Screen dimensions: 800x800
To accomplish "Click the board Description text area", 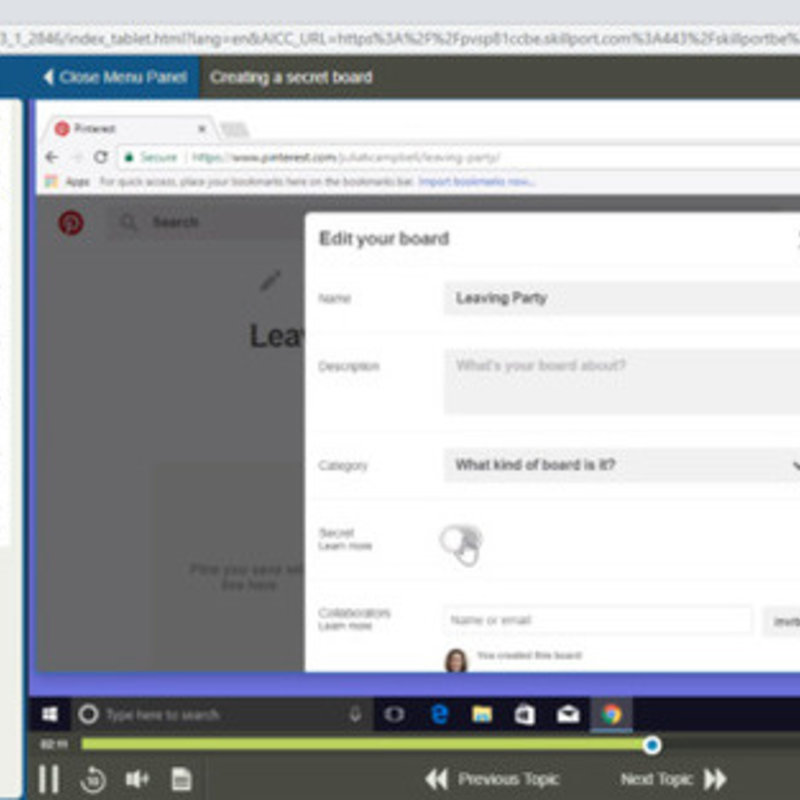I will 620,381.
